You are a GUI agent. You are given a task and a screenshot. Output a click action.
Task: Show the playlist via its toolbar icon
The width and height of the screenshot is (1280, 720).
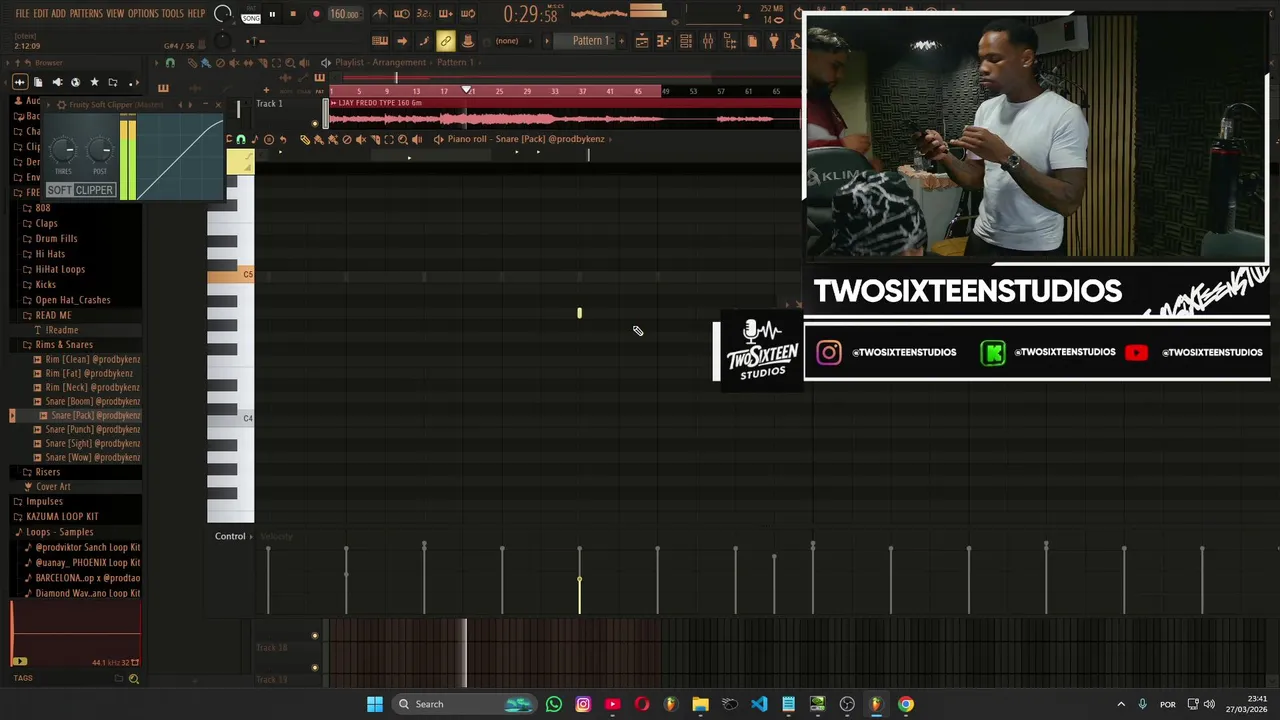pos(642,41)
